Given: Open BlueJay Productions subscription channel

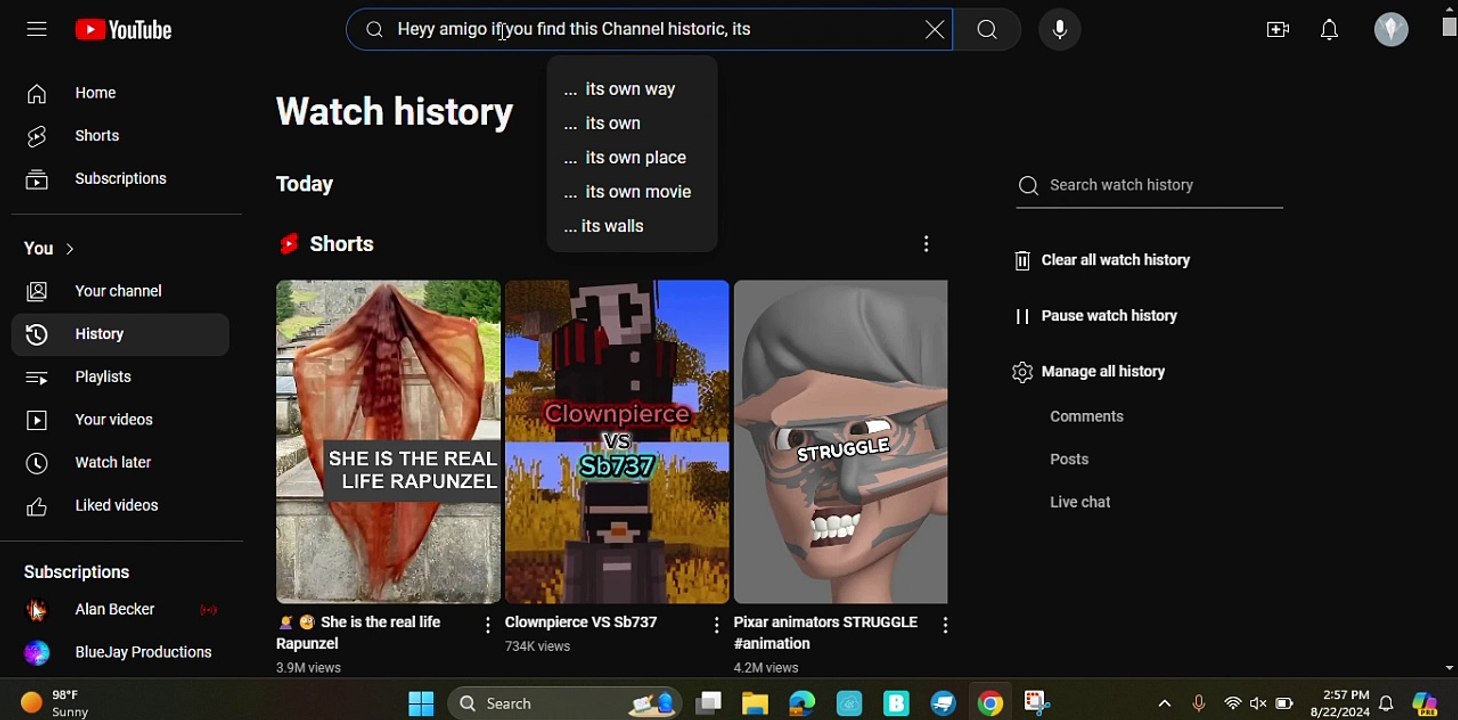Looking at the screenshot, I should [120, 653].
